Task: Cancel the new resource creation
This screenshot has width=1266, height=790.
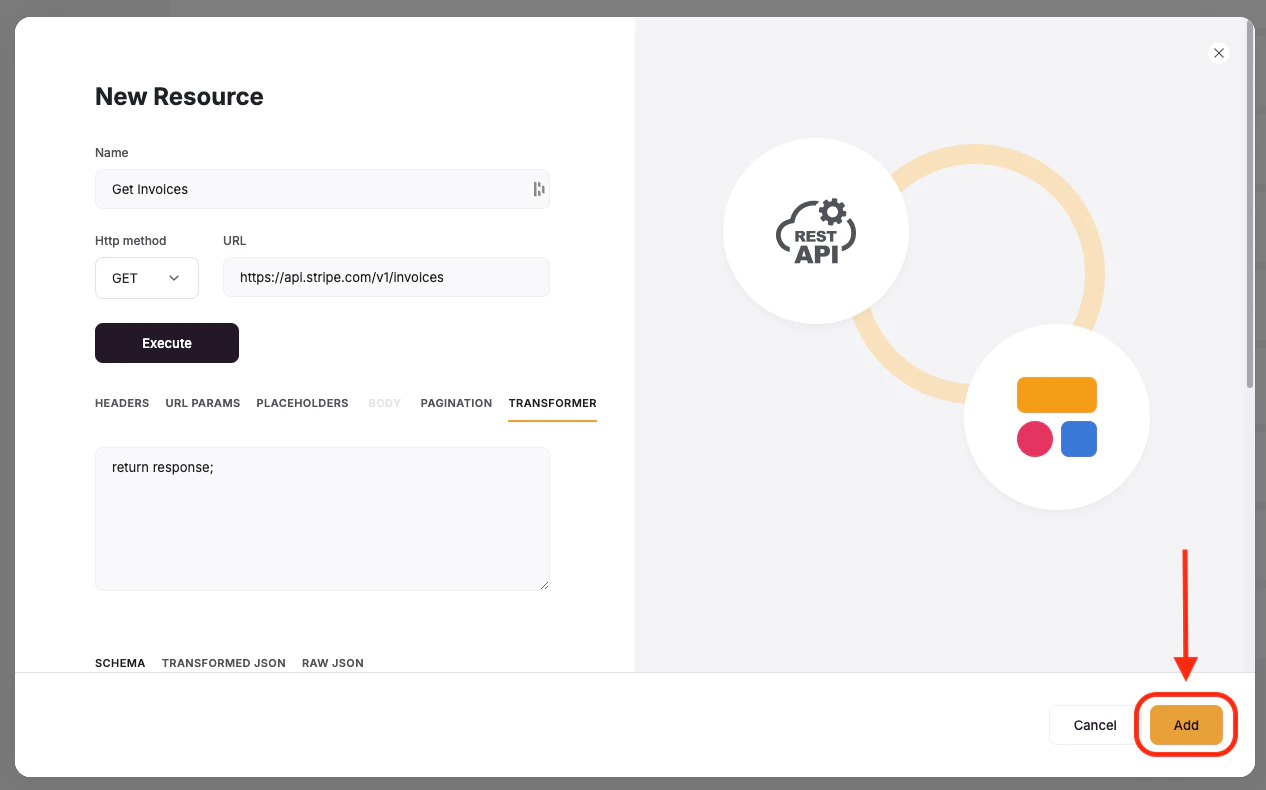Action: 1095,725
